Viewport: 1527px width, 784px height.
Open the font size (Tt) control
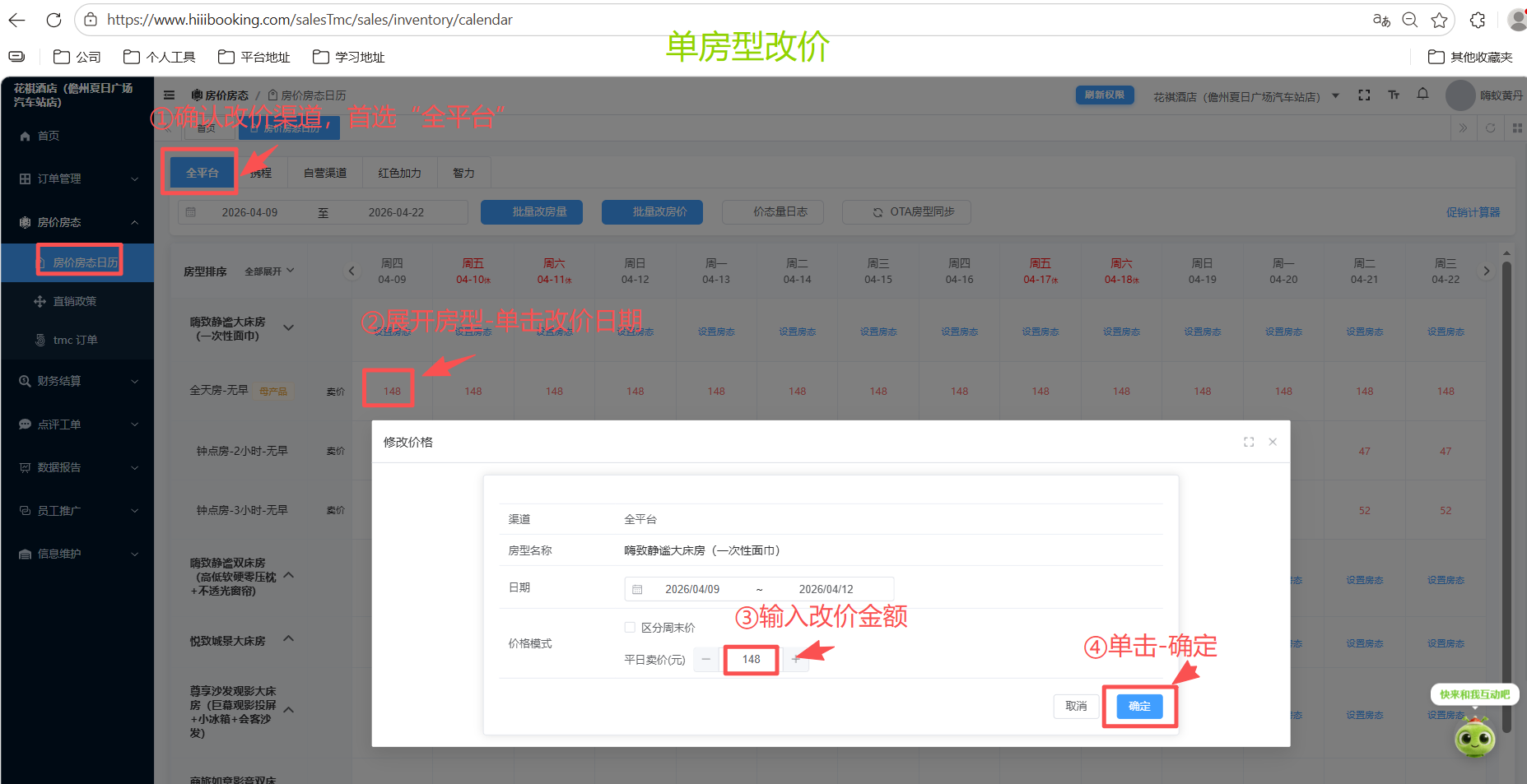click(x=1394, y=95)
